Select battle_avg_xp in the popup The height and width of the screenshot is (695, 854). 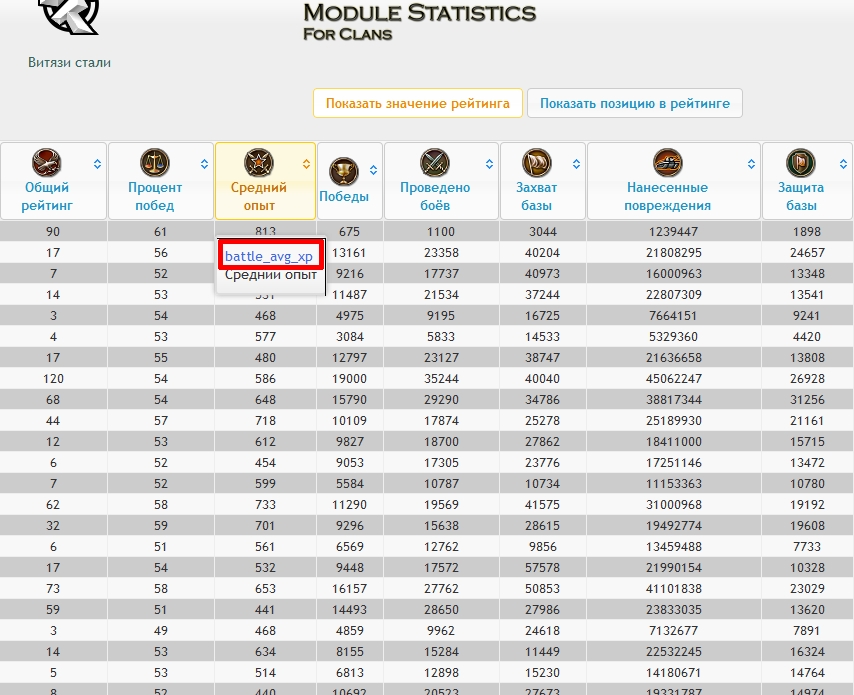269,256
